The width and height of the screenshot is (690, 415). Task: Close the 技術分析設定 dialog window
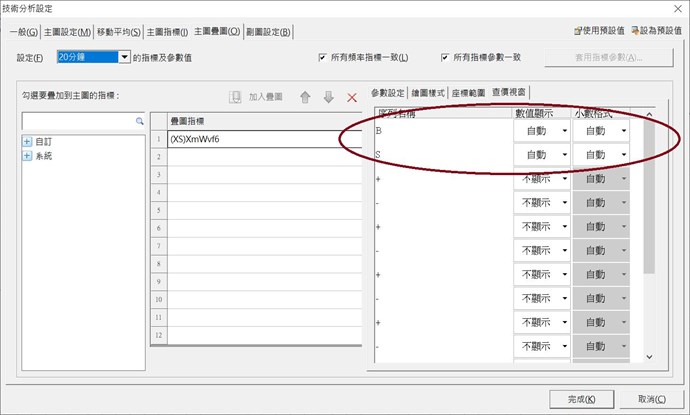(x=672, y=10)
